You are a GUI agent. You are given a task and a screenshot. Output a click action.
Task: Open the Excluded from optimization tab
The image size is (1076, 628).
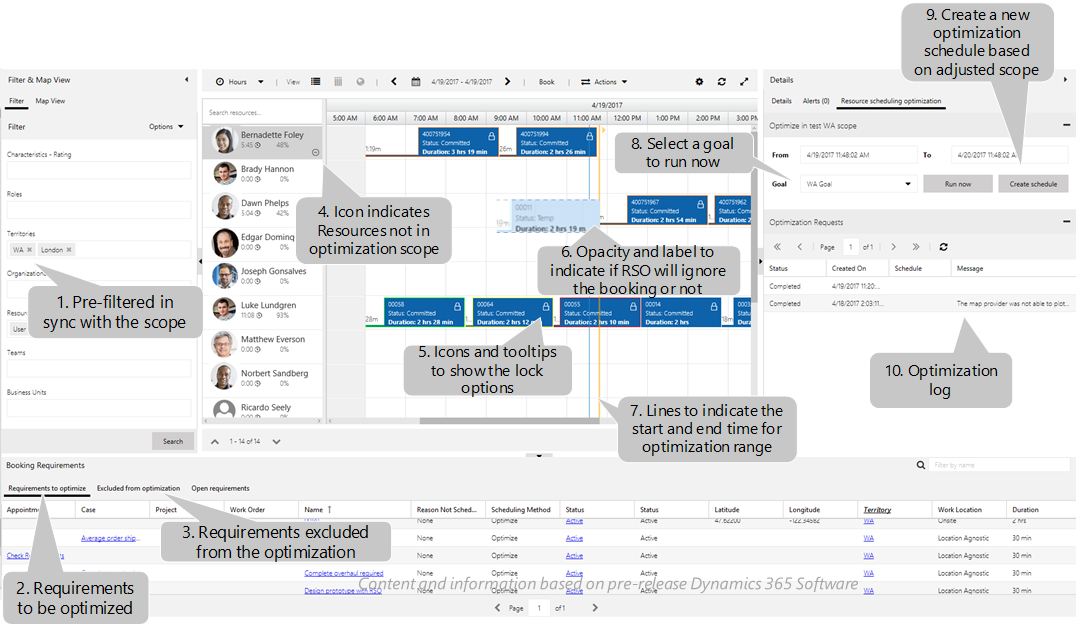137,488
